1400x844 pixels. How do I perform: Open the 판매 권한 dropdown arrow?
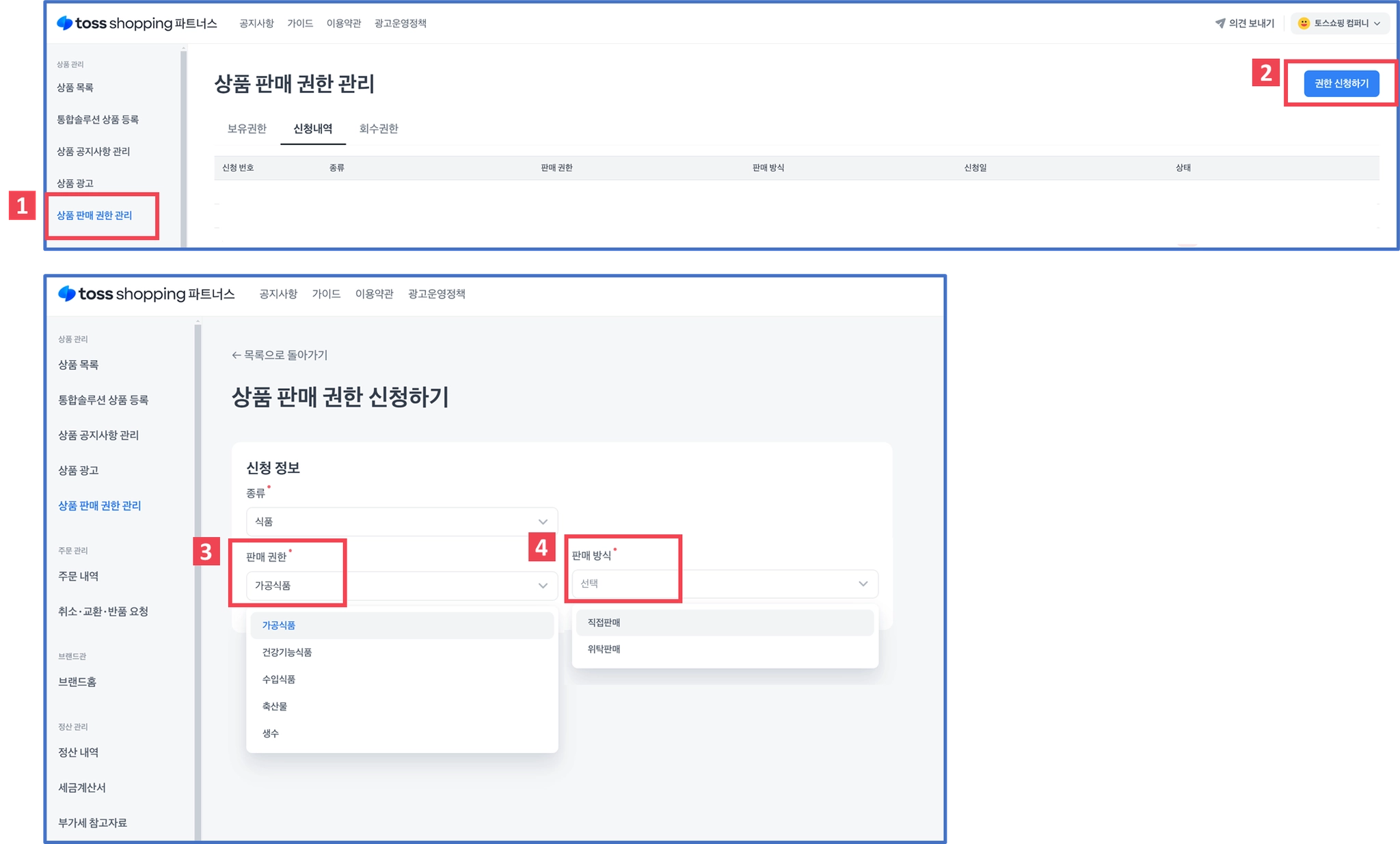543,586
